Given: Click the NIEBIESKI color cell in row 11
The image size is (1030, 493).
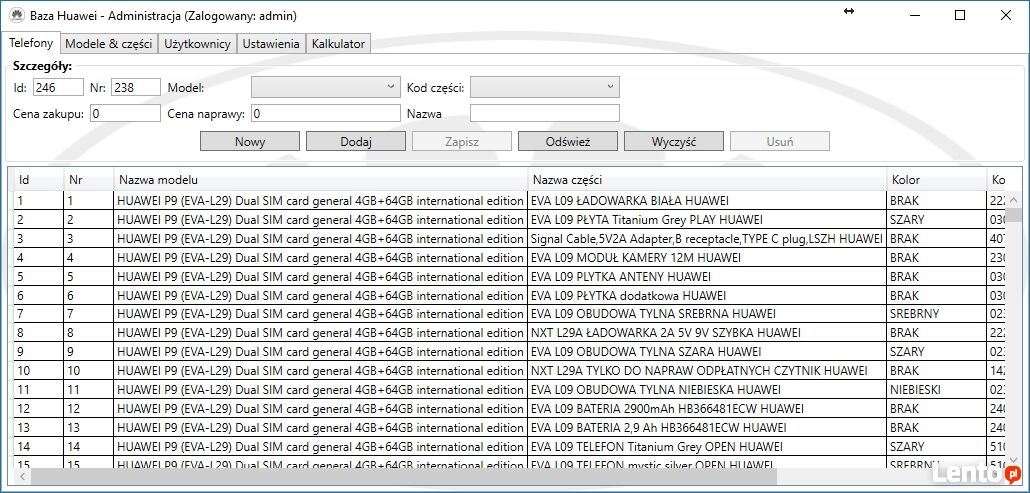Looking at the screenshot, I should 936,390.
